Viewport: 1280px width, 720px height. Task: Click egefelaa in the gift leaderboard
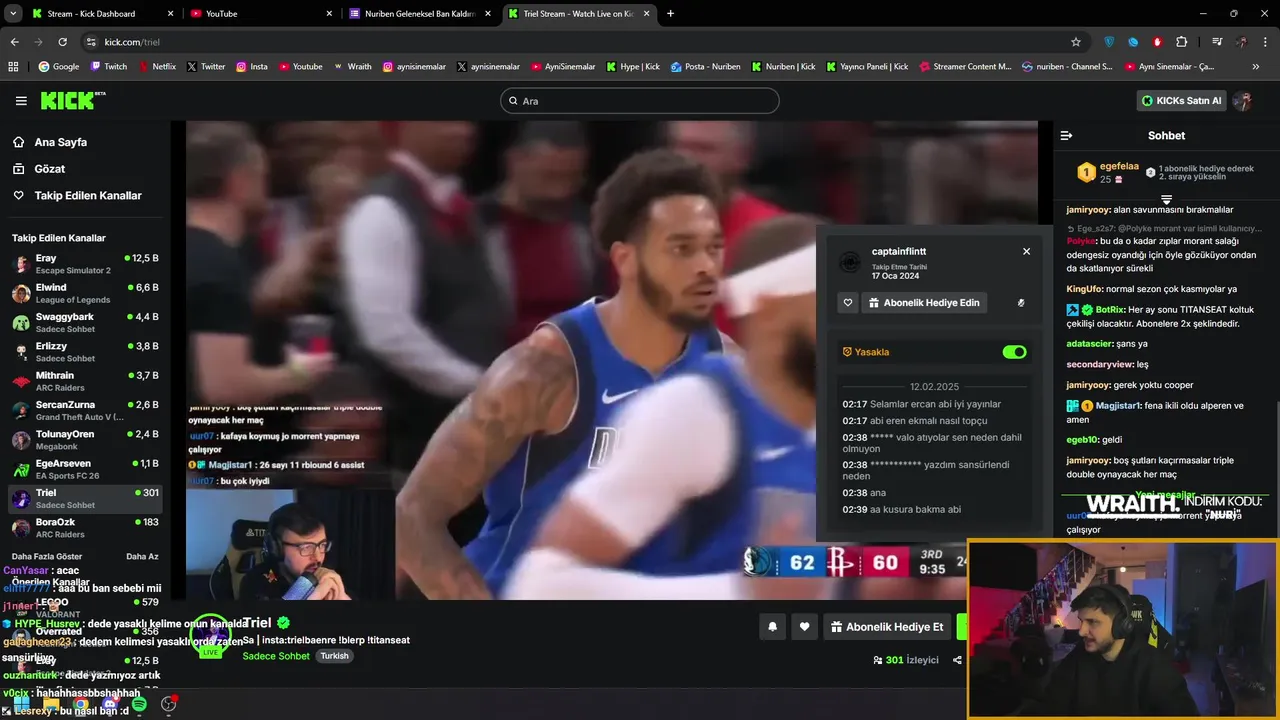coord(1119,167)
